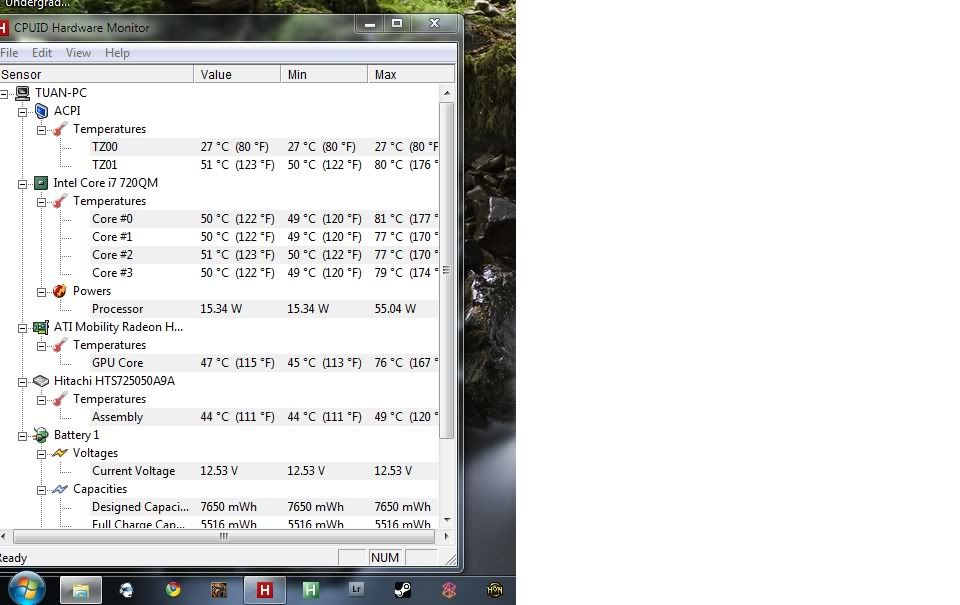960x605 pixels.
Task: Click horizontal scrollbar right arrow
Action: pos(446,536)
